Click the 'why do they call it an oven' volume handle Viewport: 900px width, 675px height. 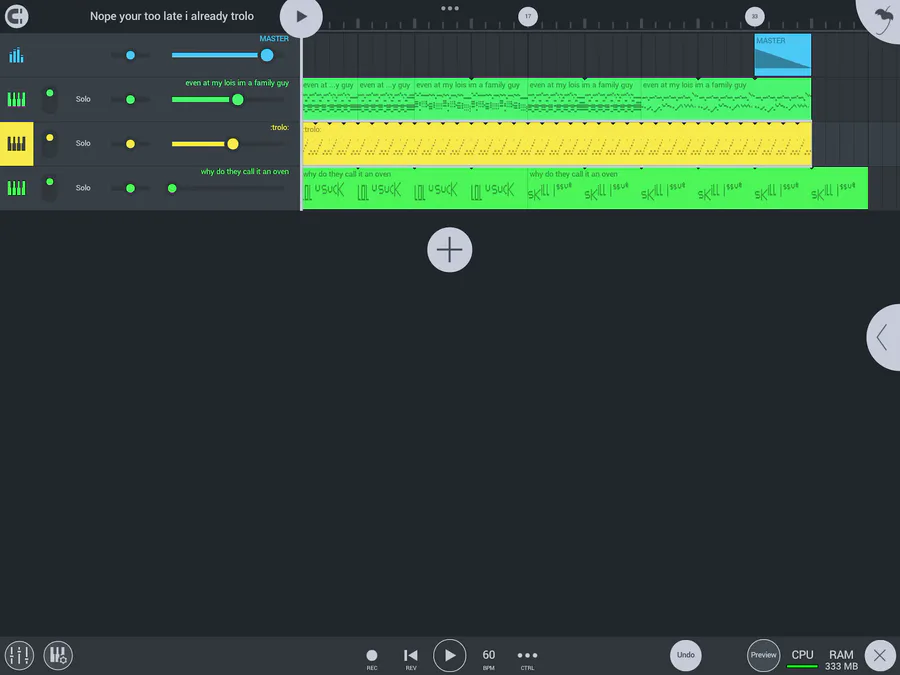click(172, 188)
